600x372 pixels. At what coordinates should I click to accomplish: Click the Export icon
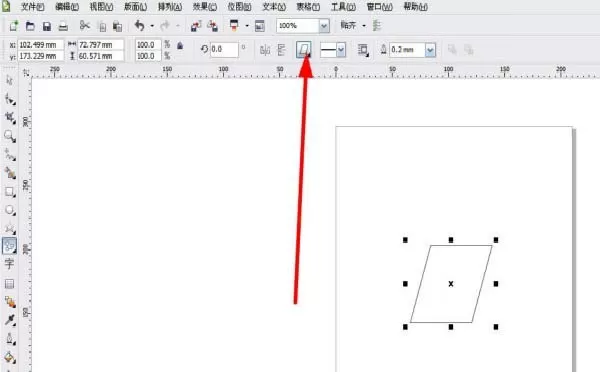tap(212, 26)
